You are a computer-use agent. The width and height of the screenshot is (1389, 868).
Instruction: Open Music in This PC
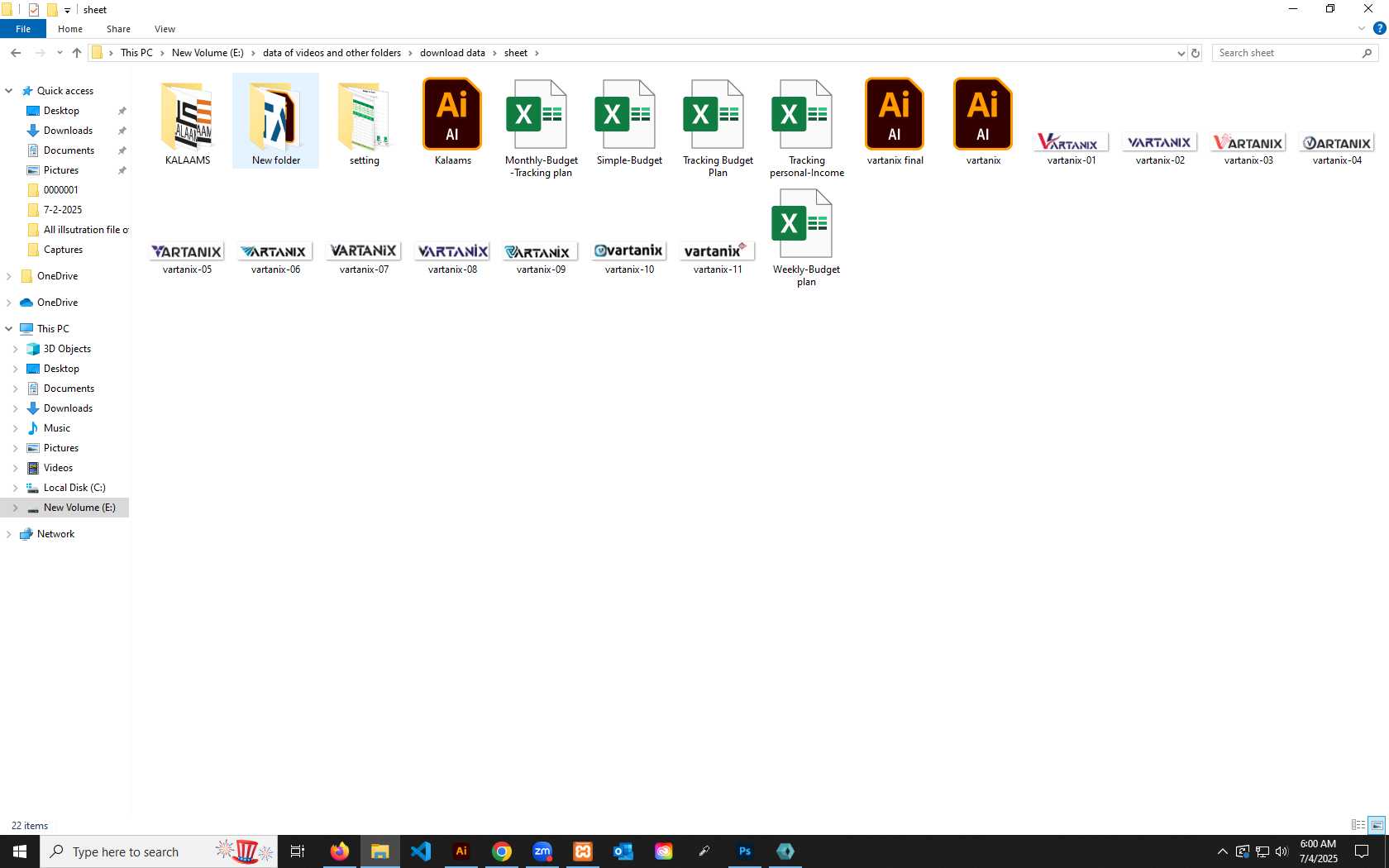pyautogui.click(x=56, y=428)
